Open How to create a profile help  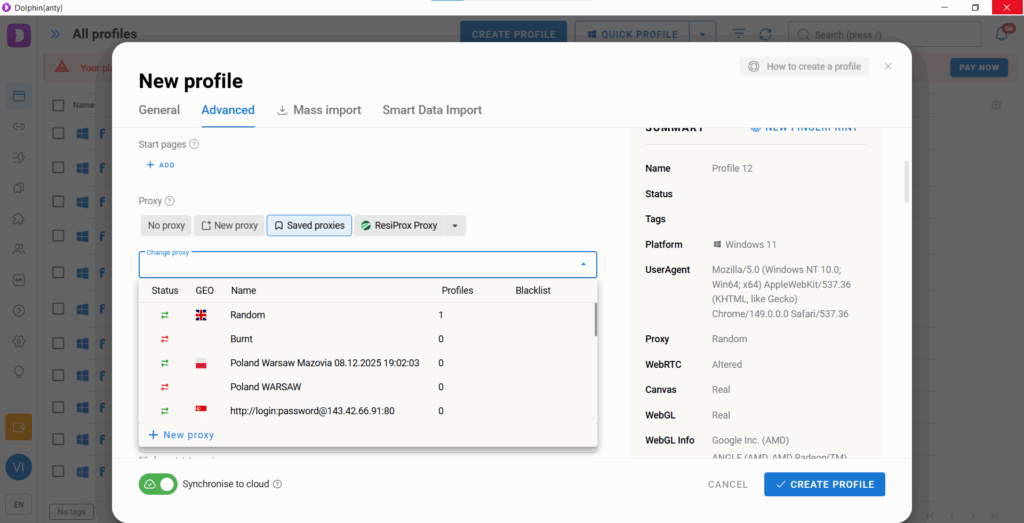point(804,66)
